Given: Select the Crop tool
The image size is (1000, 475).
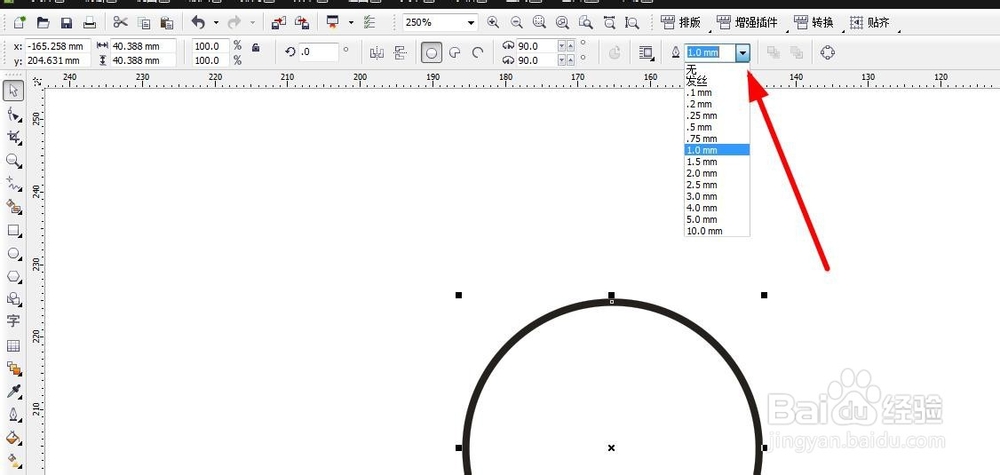Looking at the screenshot, I should pyautogui.click(x=14, y=137).
